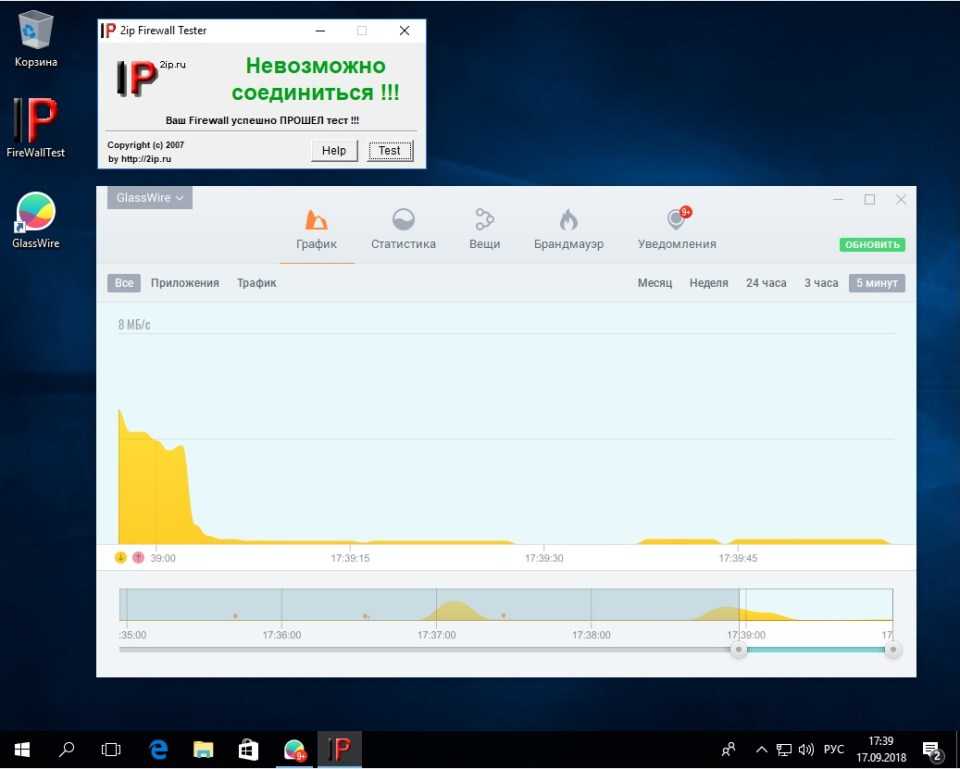Open the People icon in system tray
Image resolution: width=960 pixels, height=769 pixels.
729,749
